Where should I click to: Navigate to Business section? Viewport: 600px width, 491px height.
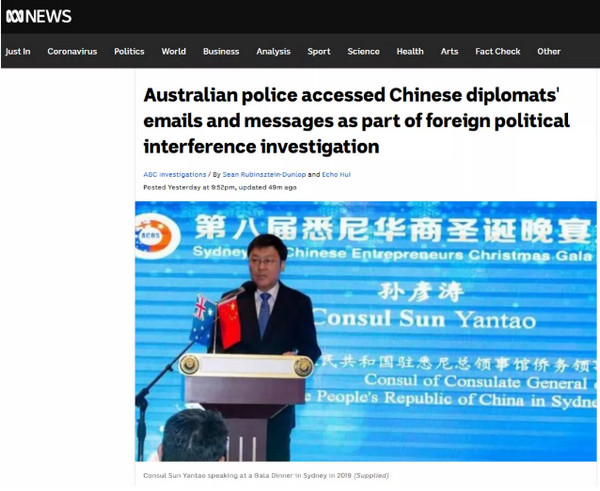coord(221,52)
